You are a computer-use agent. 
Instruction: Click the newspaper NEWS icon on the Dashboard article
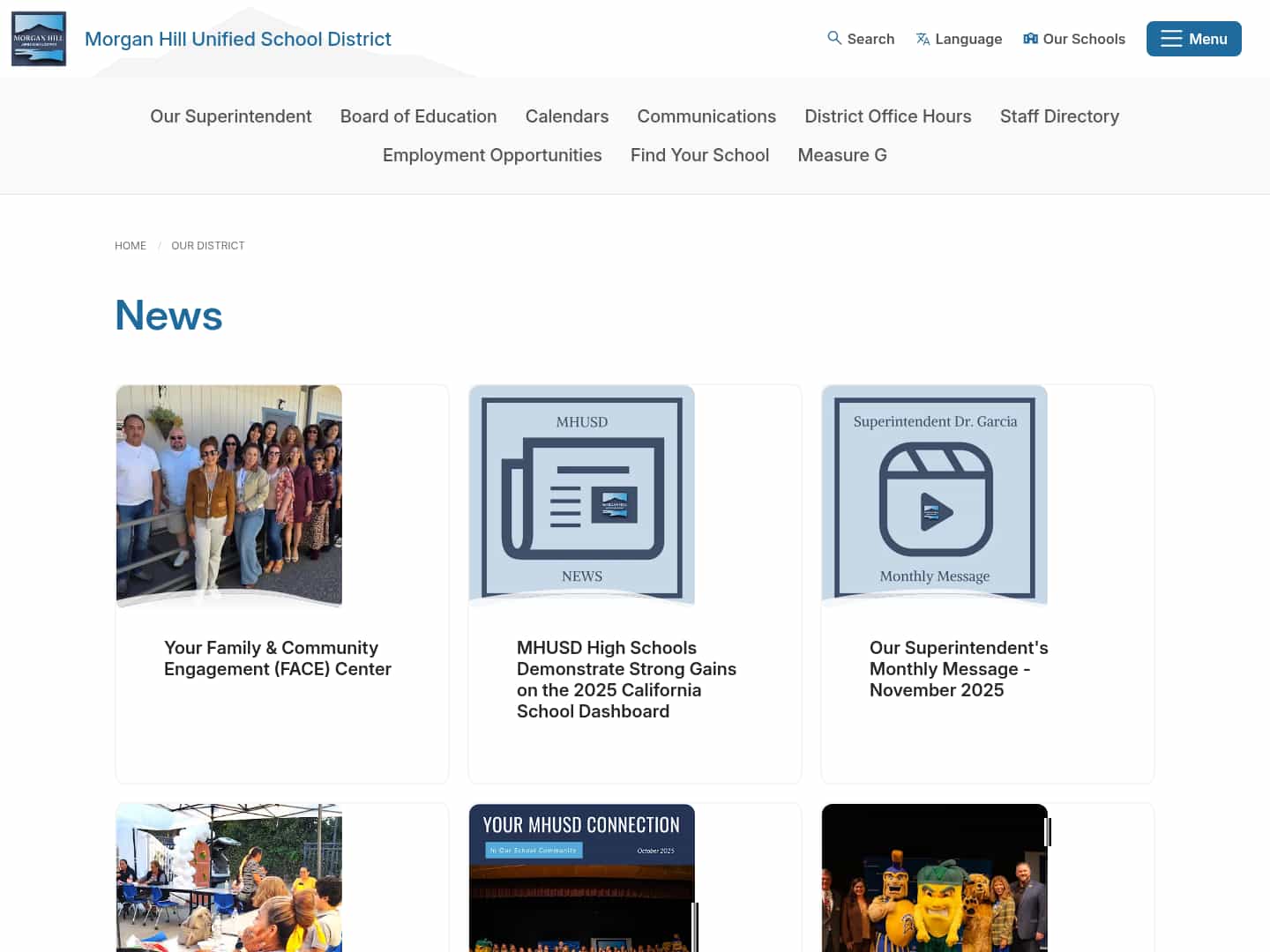pos(582,495)
